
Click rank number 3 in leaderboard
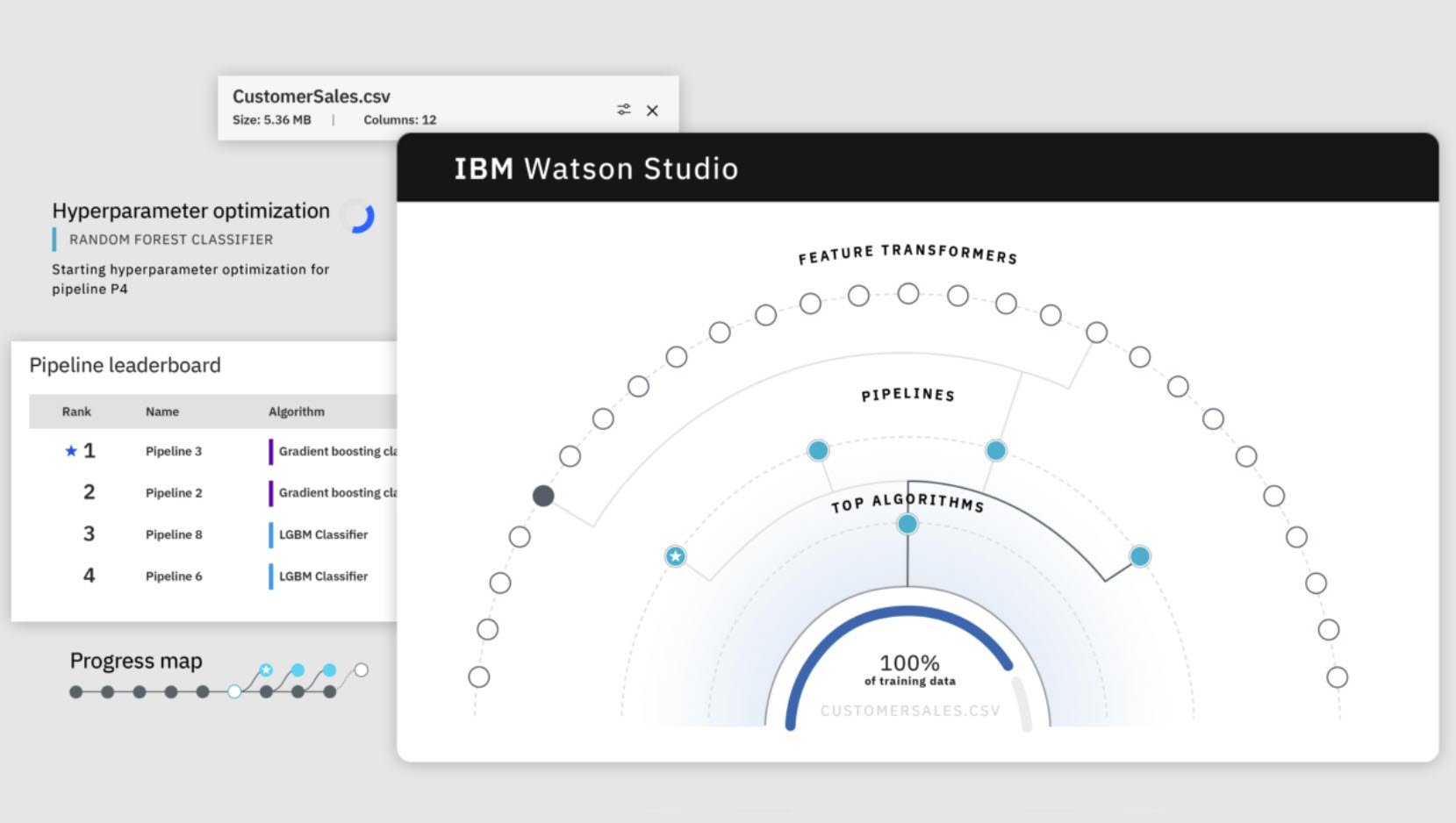click(89, 533)
